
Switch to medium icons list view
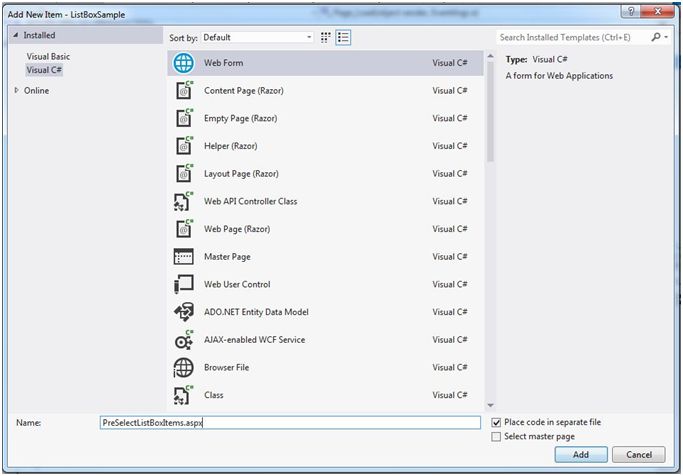click(x=343, y=37)
